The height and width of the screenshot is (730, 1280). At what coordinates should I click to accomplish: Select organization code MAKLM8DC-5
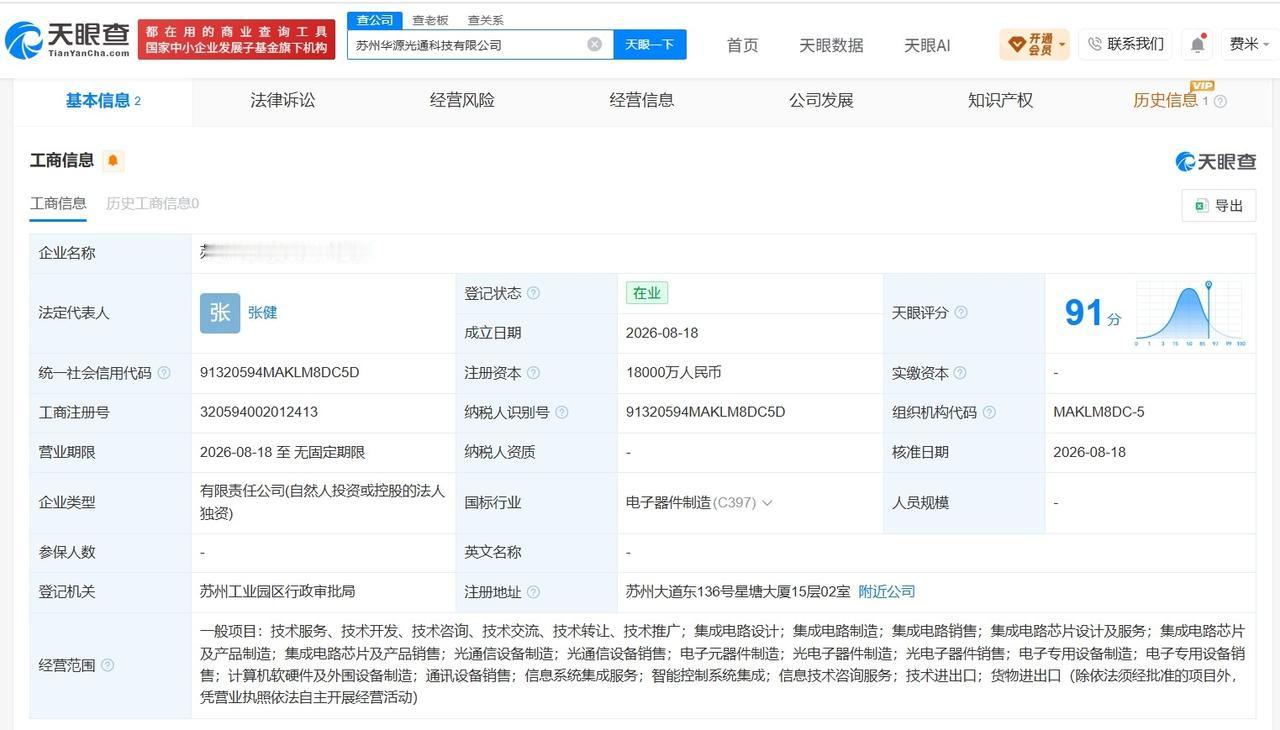(x=1099, y=412)
